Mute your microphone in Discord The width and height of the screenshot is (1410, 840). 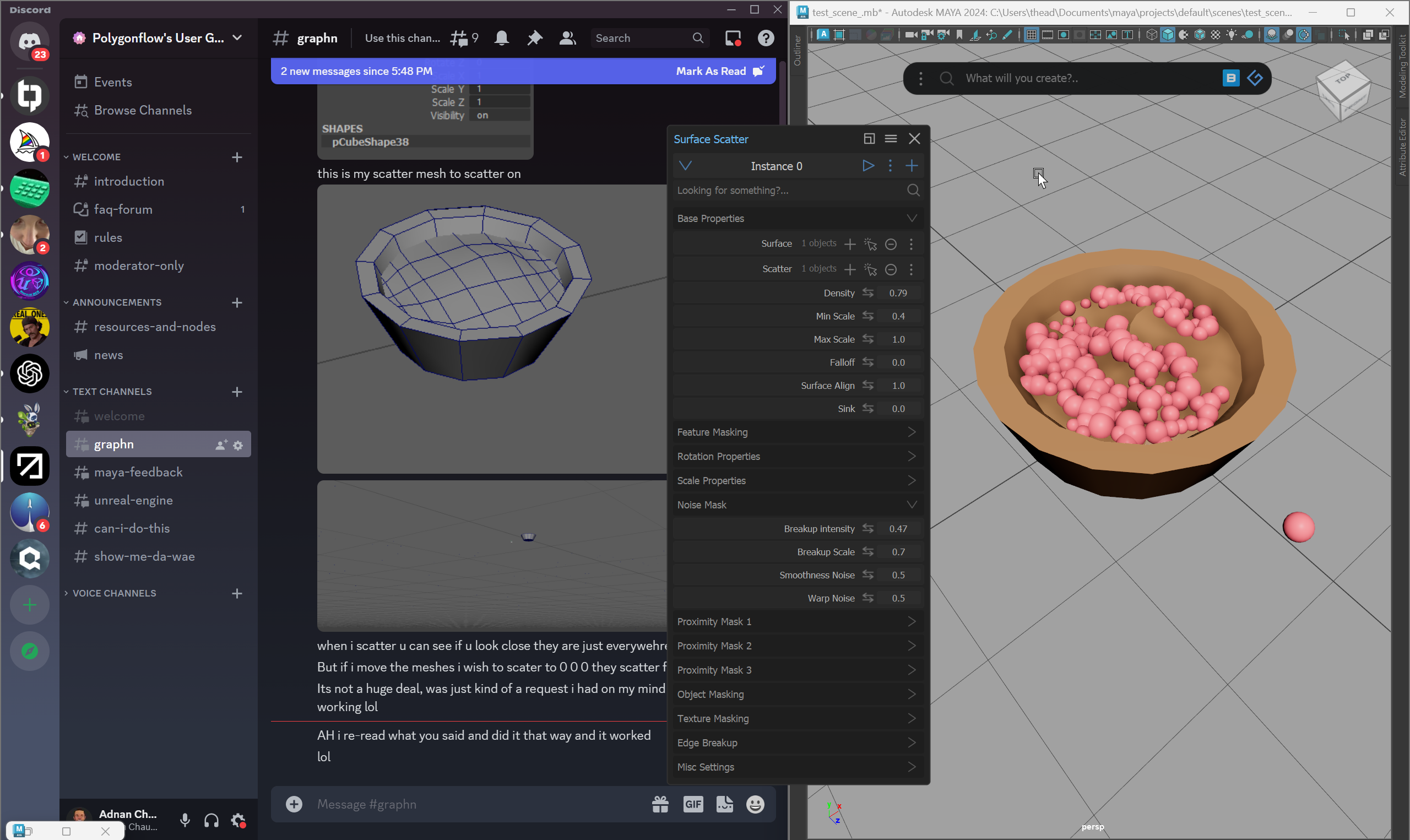[x=185, y=820]
